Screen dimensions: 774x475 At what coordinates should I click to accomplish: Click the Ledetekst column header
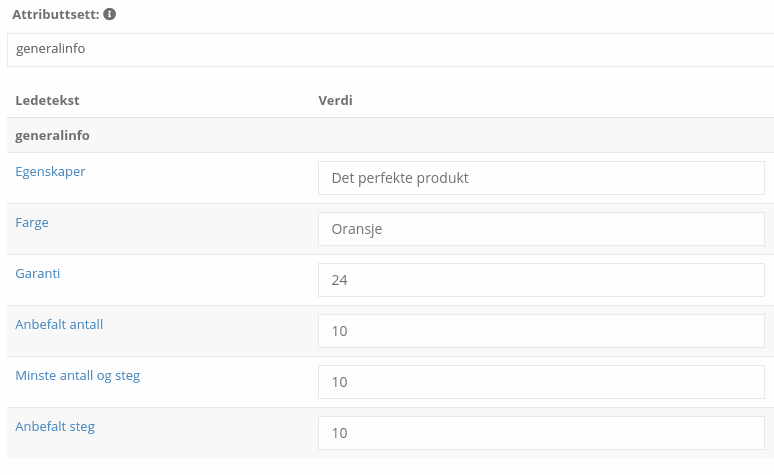pyautogui.click(x=47, y=100)
